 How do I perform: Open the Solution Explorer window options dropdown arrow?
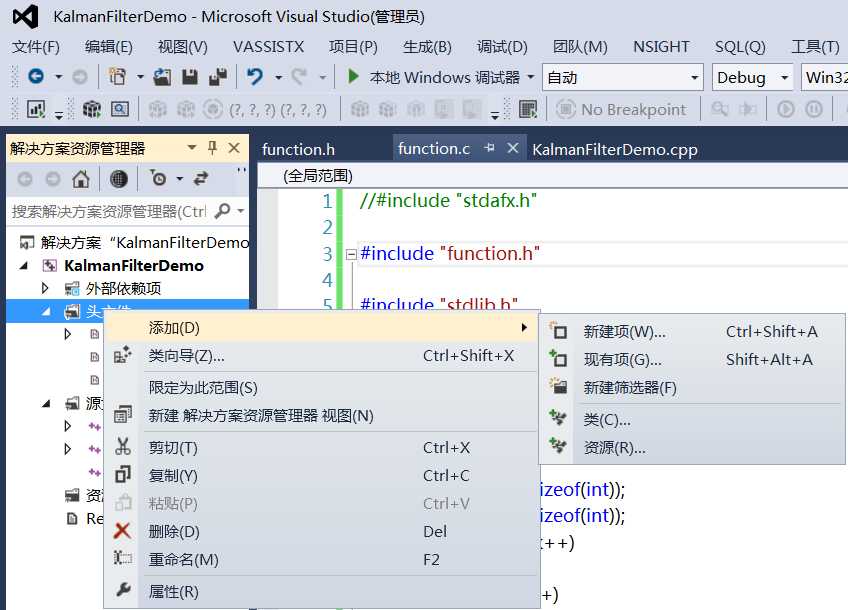click(191, 148)
